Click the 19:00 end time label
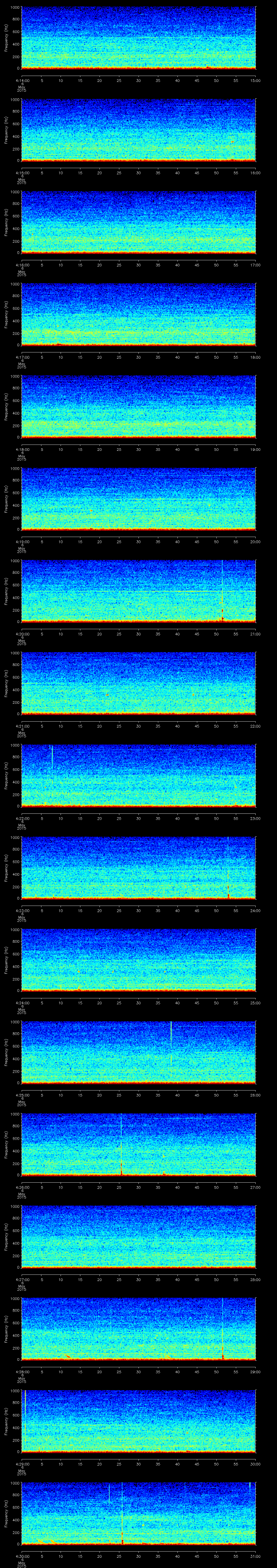The height and width of the screenshot is (1568, 277). (x=256, y=449)
